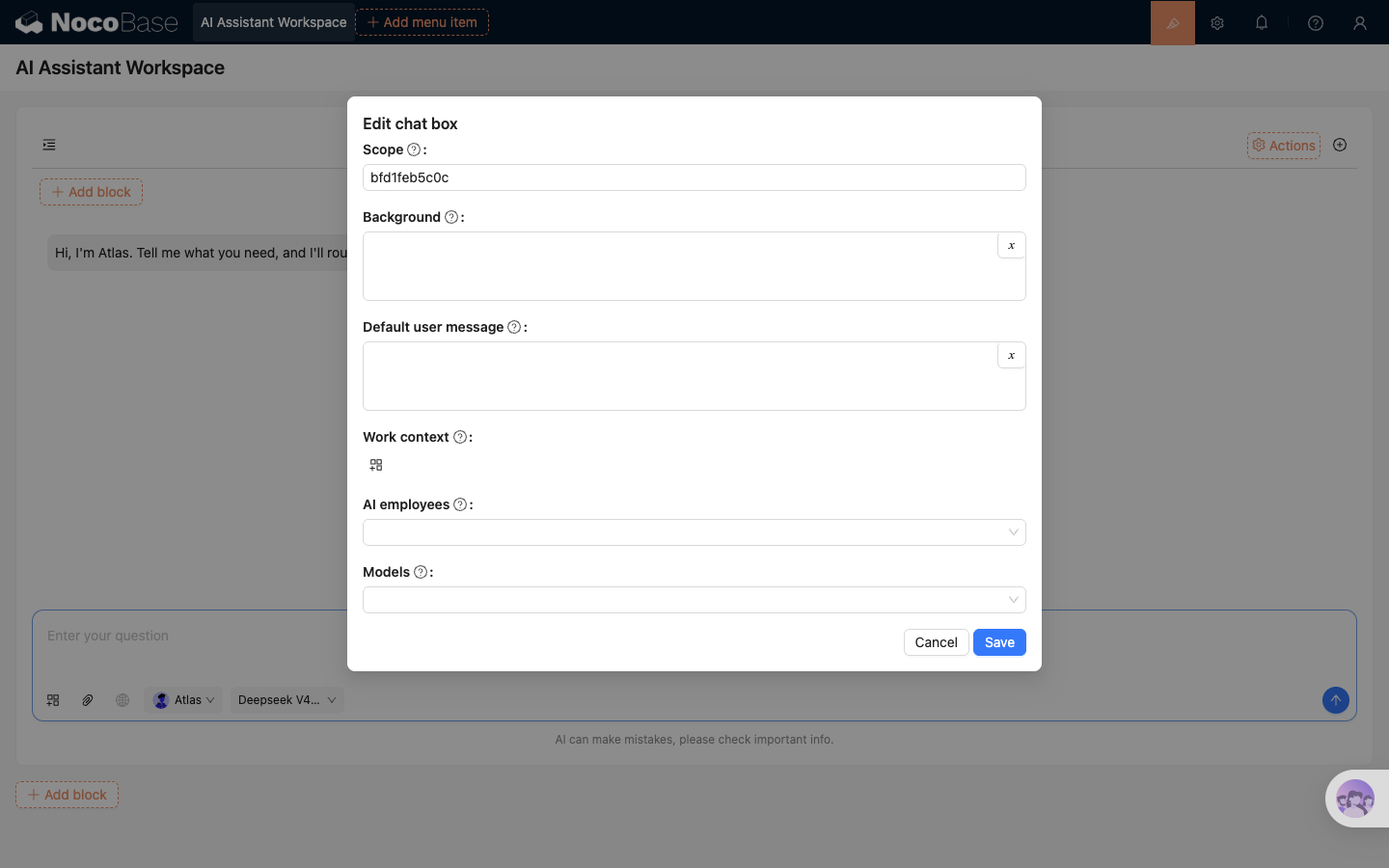Click the NocoBase logo

(x=96, y=22)
